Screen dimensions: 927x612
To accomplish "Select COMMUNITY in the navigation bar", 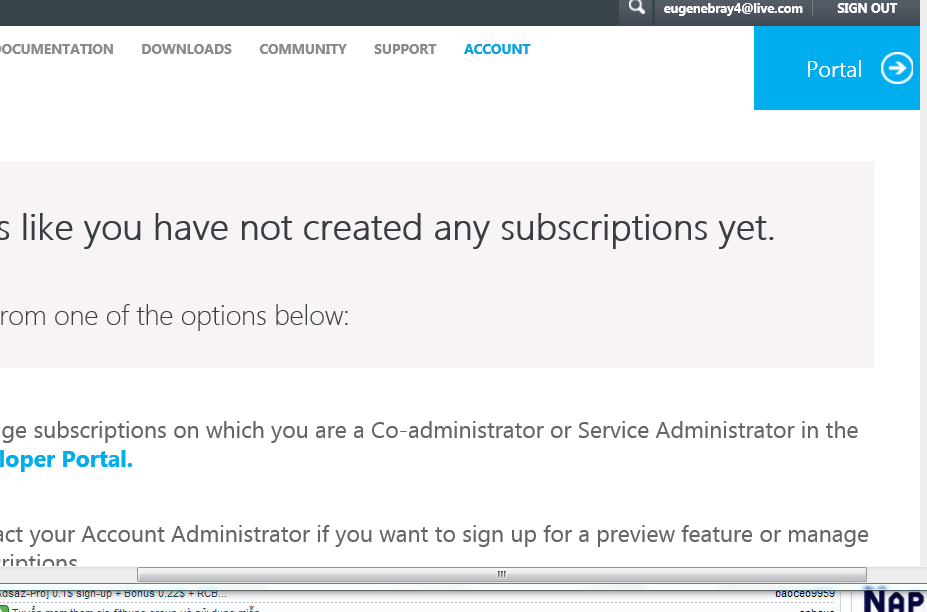I will 302,49.
